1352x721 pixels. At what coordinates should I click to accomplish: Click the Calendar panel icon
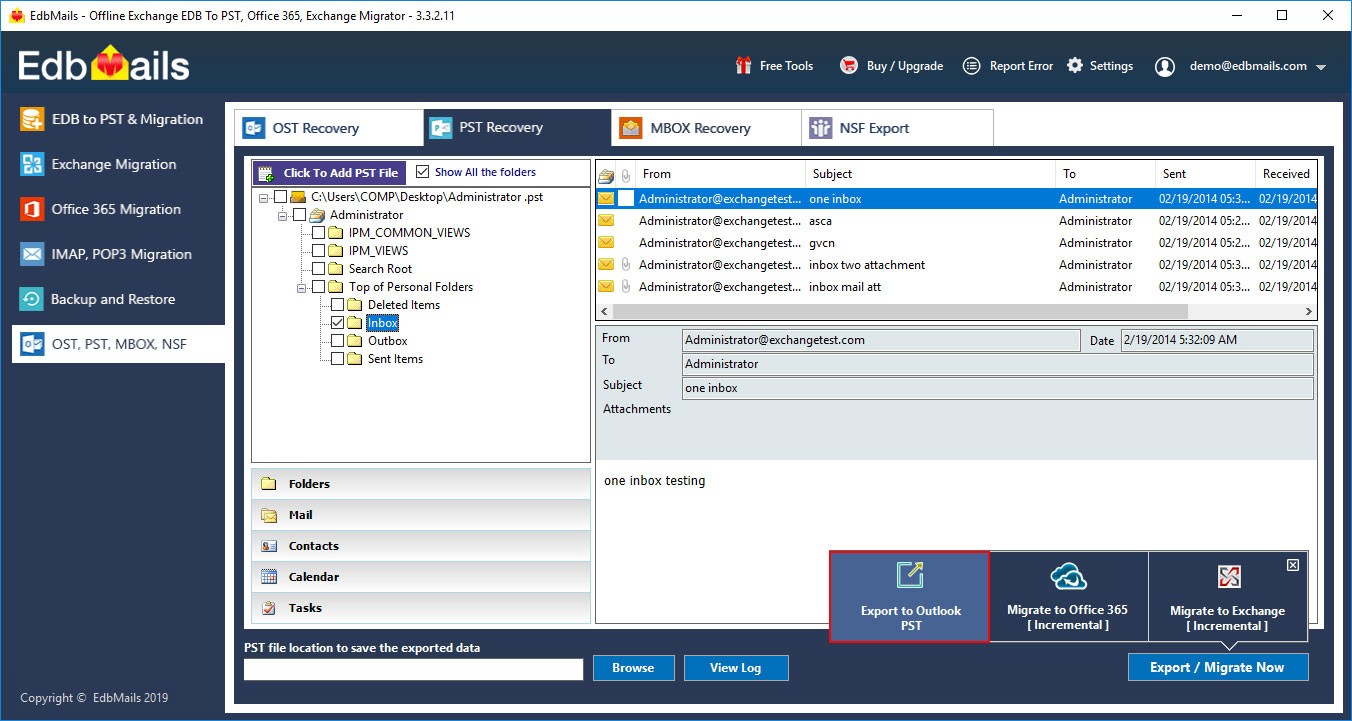tap(269, 577)
